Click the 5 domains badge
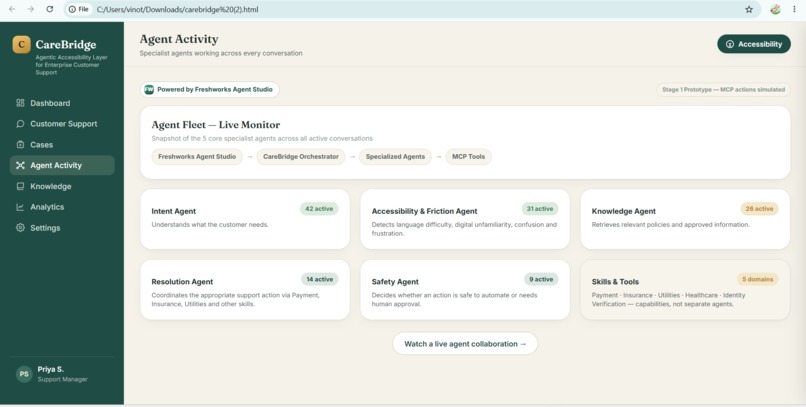 coord(758,279)
